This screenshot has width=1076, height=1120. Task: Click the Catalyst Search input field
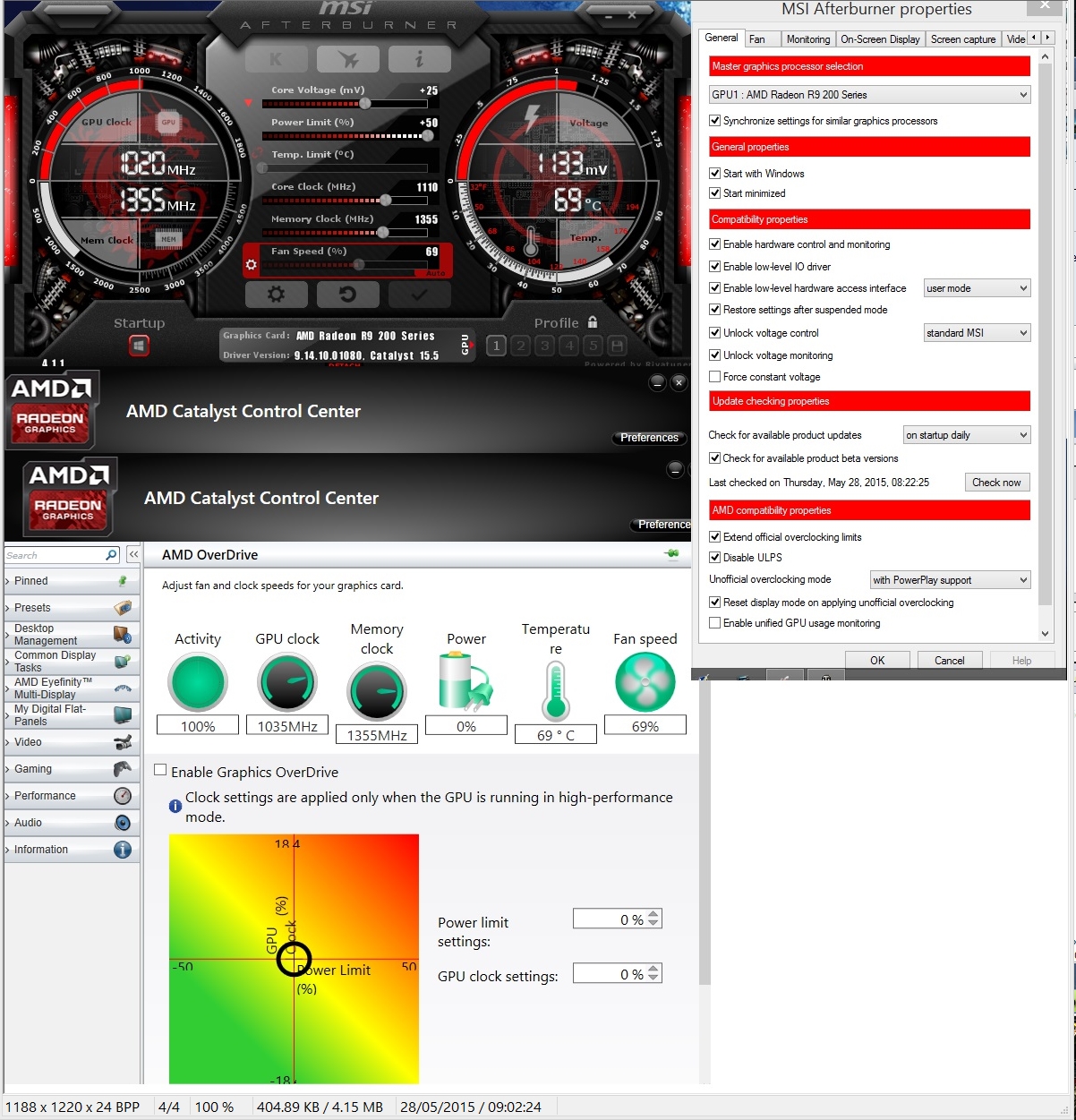(54, 555)
